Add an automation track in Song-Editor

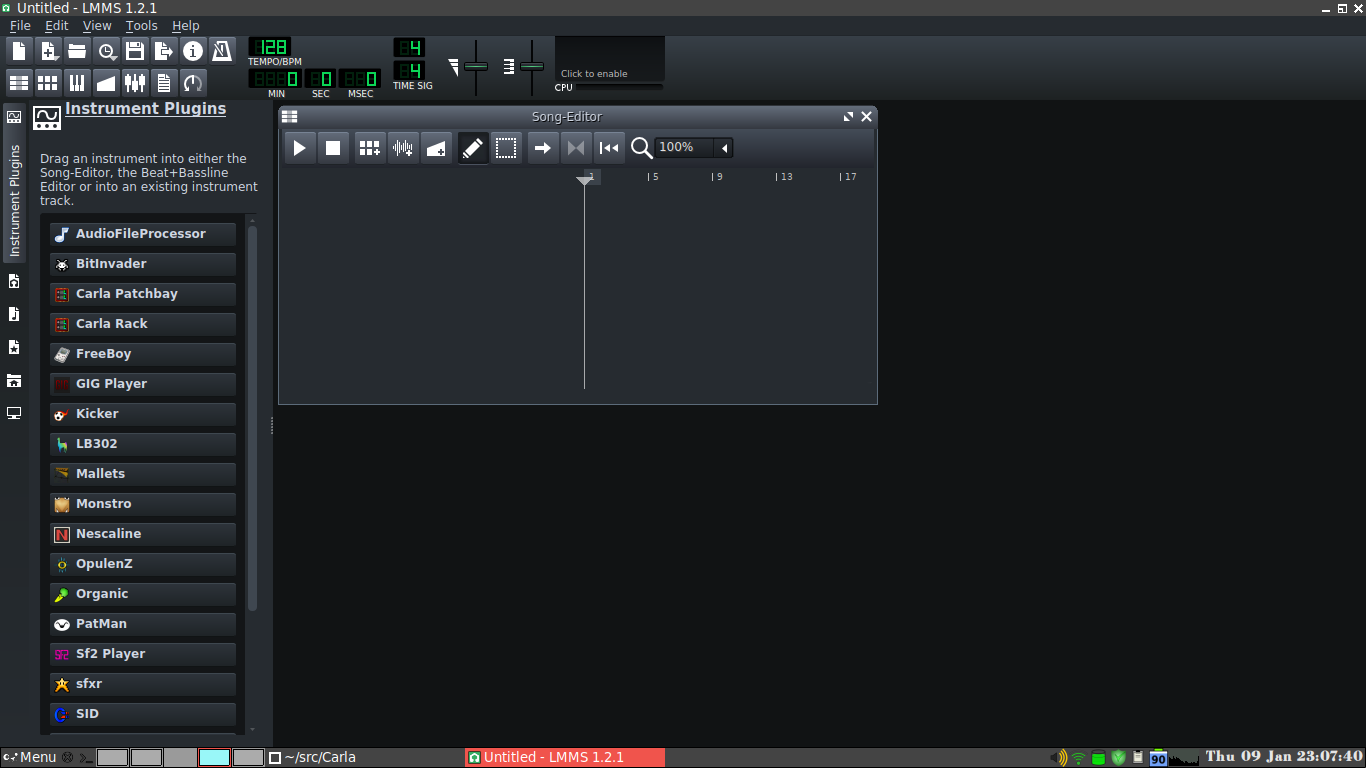pyautogui.click(x=436, y=148)
